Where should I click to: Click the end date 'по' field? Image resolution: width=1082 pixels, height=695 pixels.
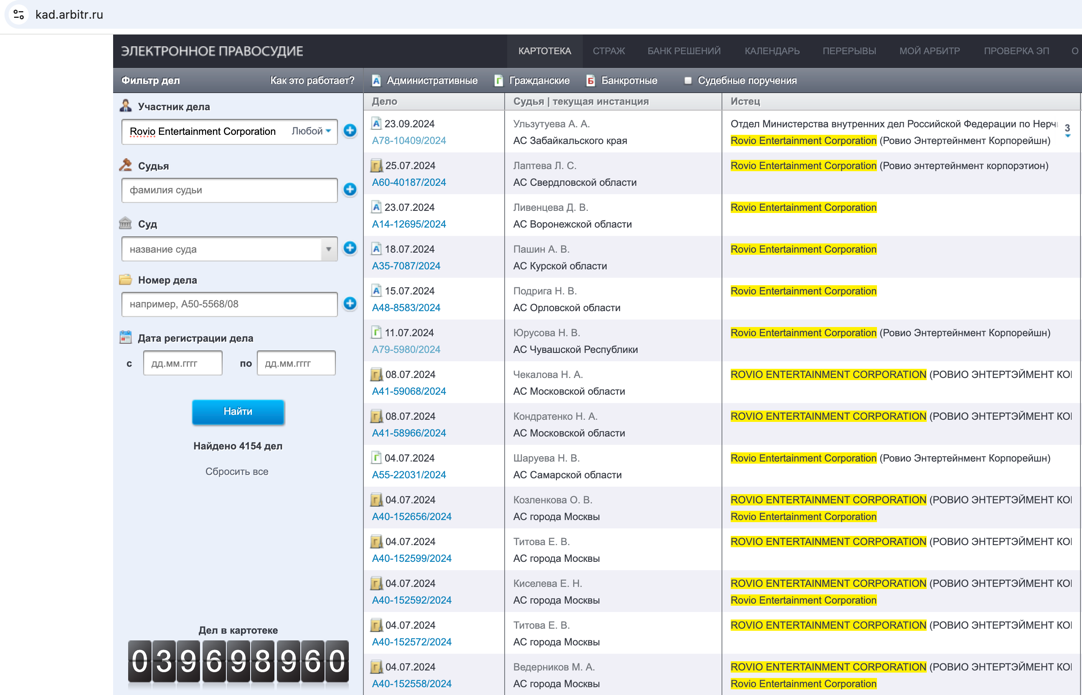point(296,363)
